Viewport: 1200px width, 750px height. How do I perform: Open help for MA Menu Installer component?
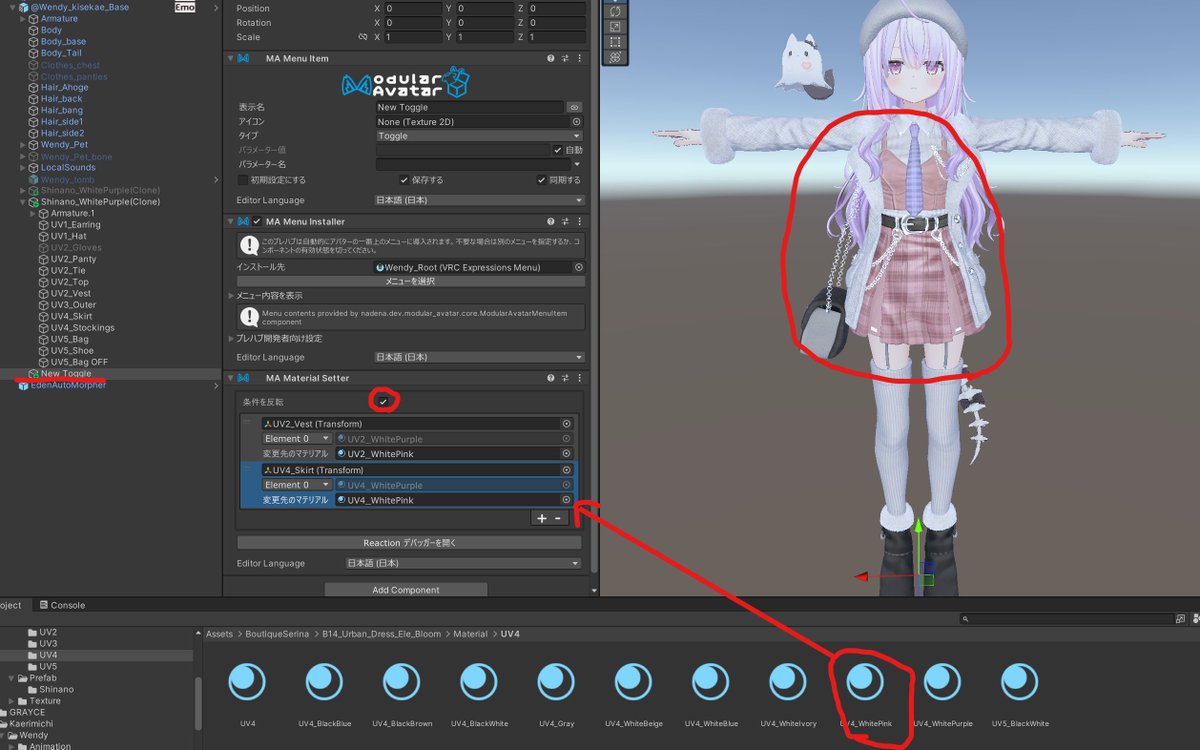coord(550,222)
